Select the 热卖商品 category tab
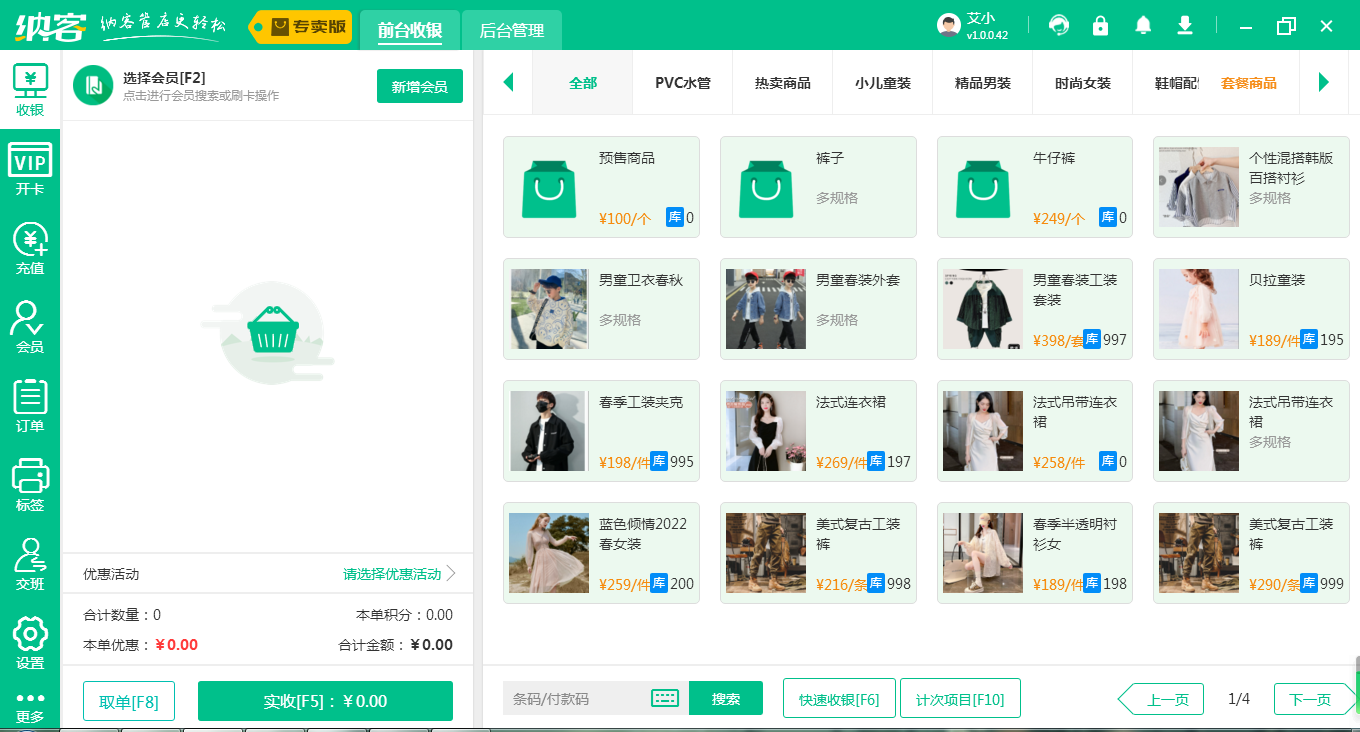This screenshot has height=732, width=1360. point(782,83)
